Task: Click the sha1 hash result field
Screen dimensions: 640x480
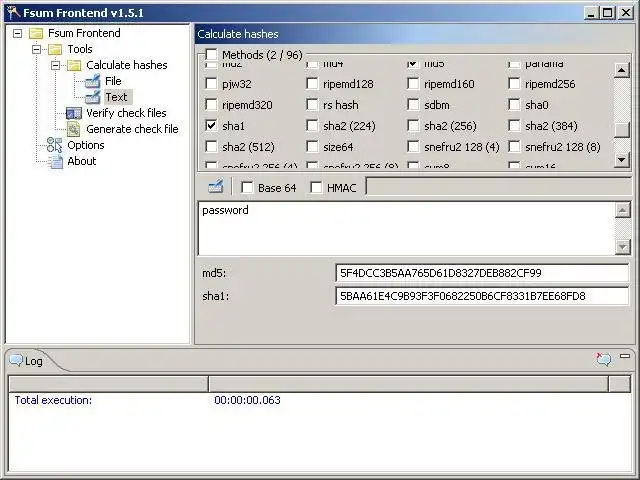Action: [x=482, y=296]
